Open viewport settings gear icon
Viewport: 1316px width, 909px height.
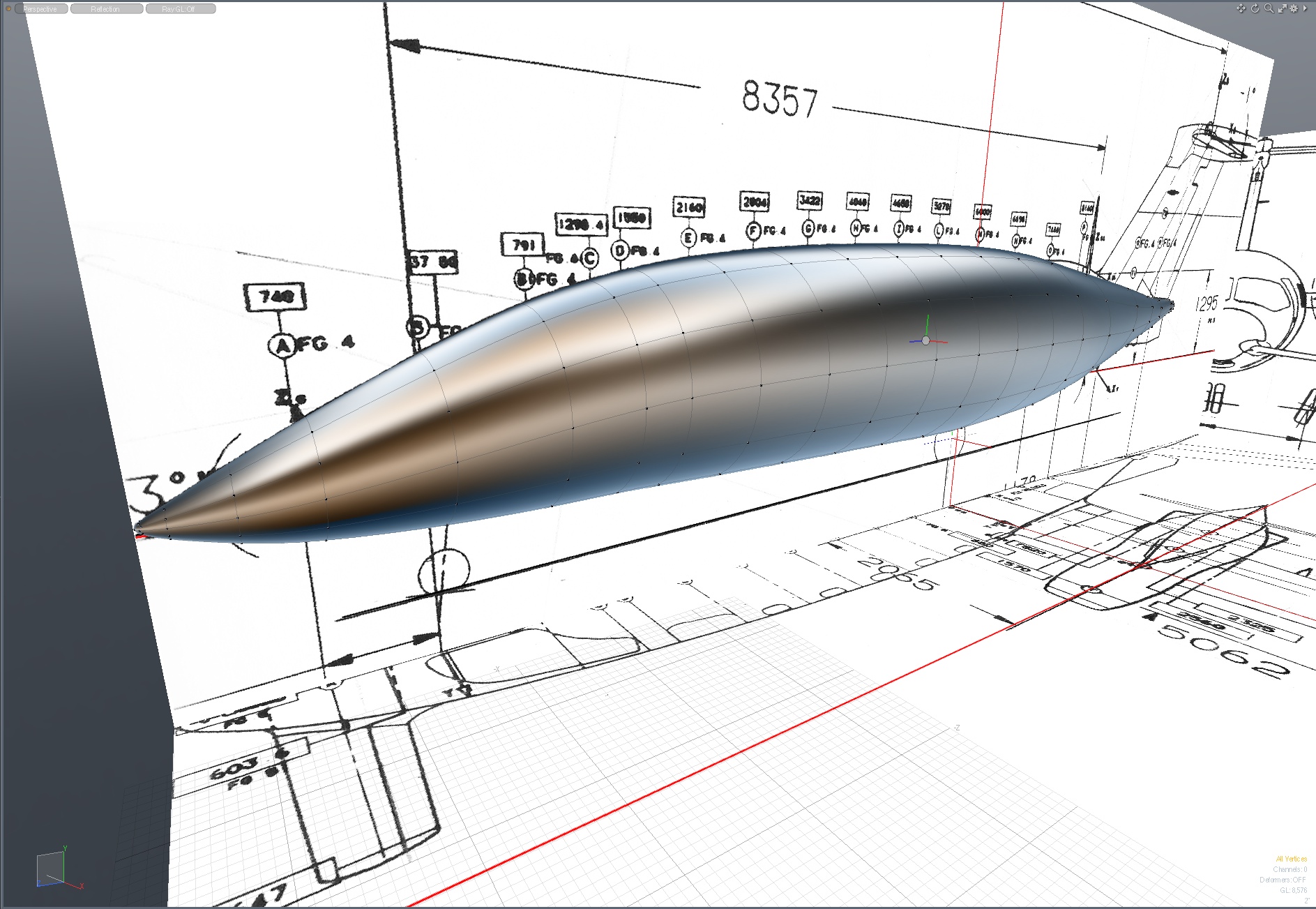[1294, 8]
